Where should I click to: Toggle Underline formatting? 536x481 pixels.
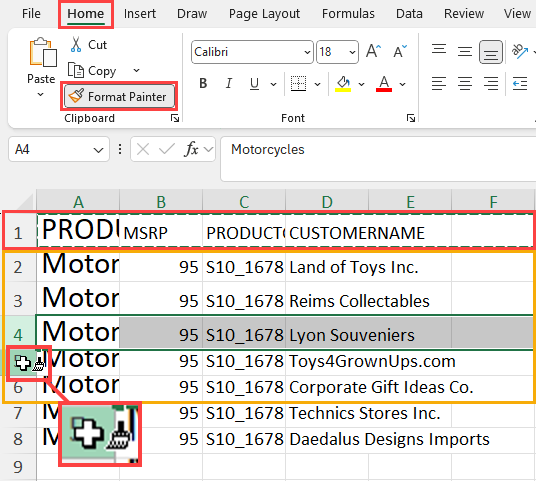point(254,83)
